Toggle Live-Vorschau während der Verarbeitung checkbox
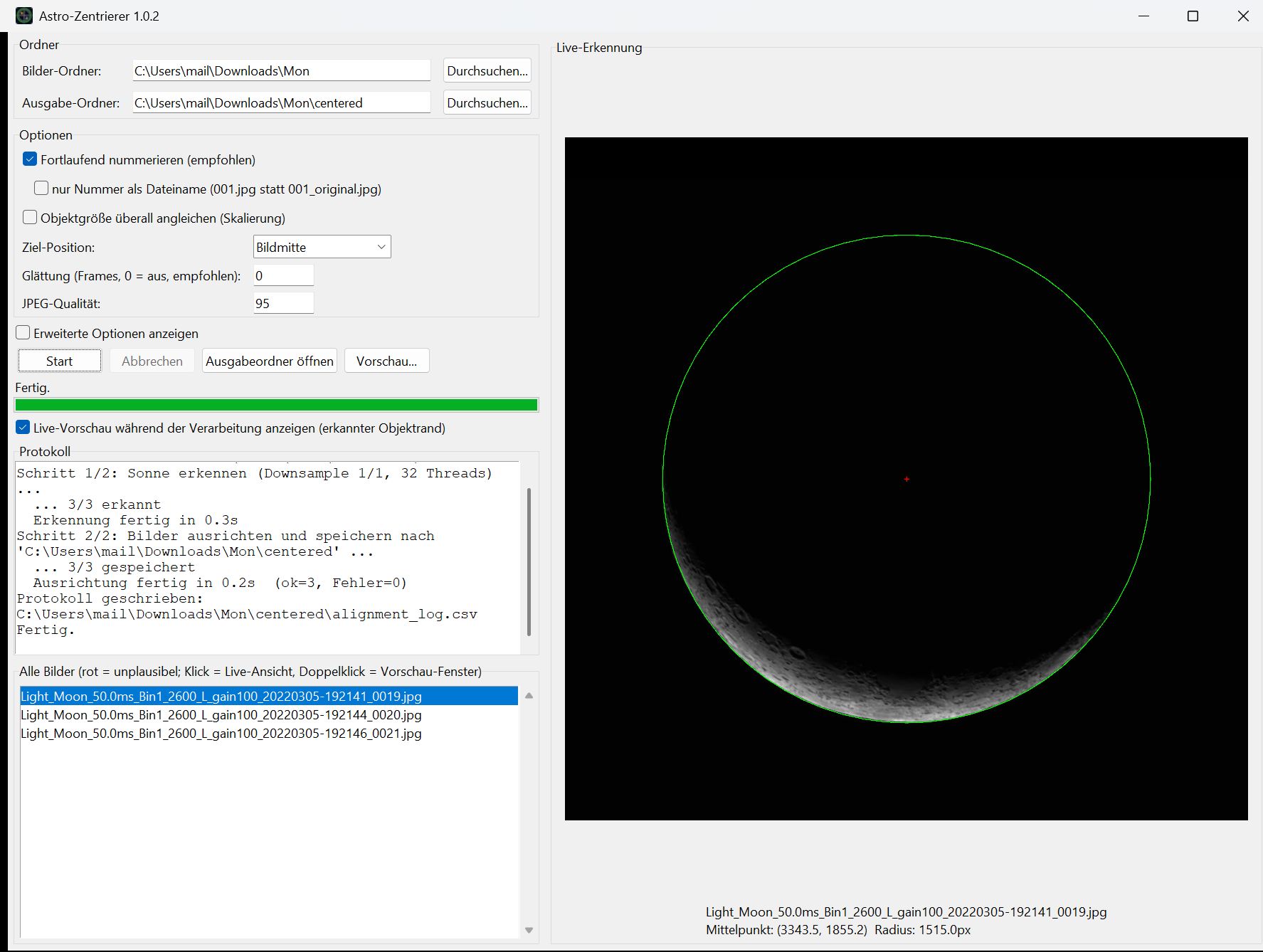The image size is (1263, 952). (23, 428)
